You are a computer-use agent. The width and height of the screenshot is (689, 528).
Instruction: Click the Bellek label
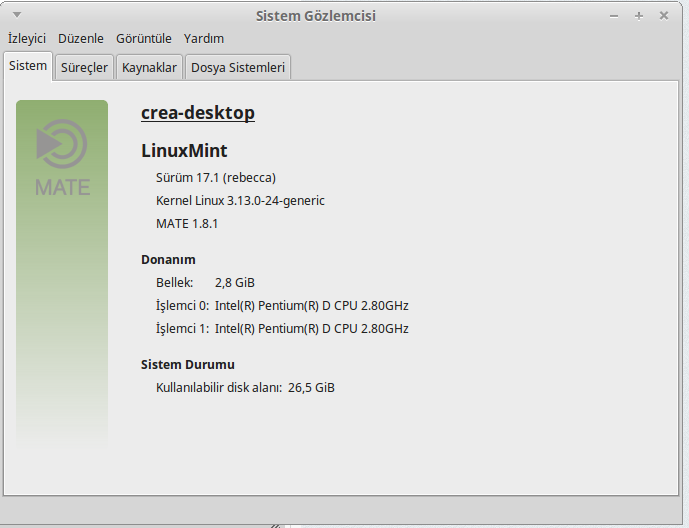coord(174,282)
